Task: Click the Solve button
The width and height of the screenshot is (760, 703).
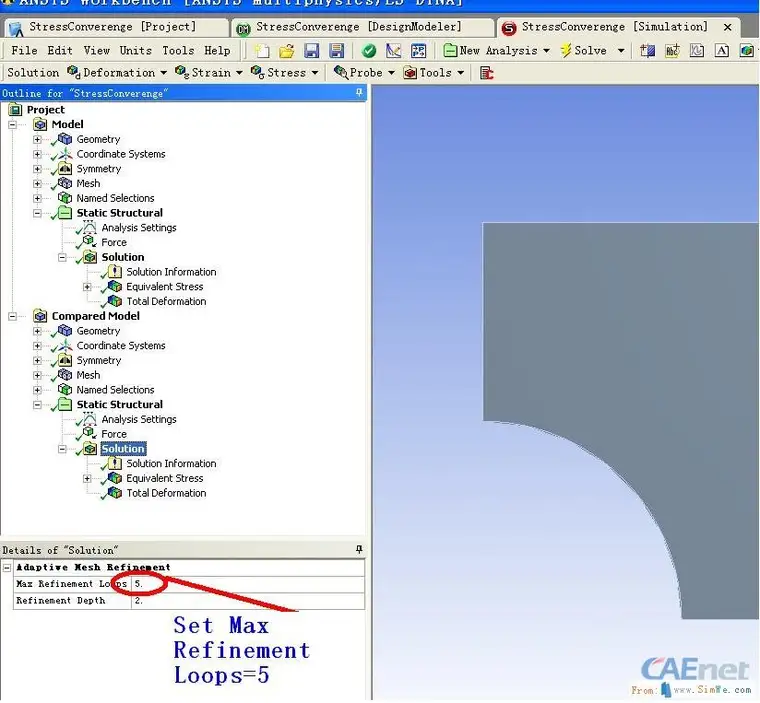Action: tap(584, 50)
